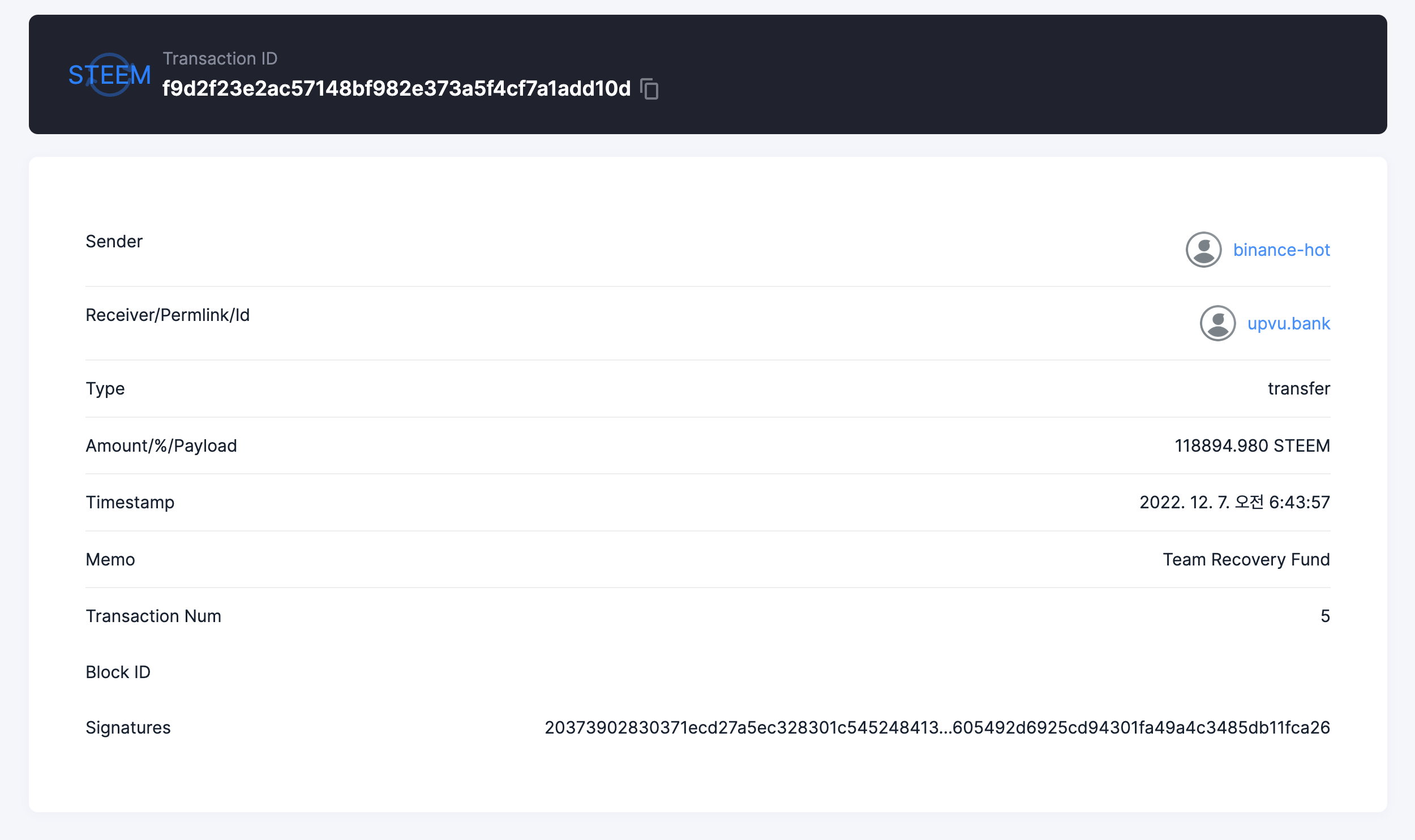The width and height of the screenshot is (1415, 840).
Task: Click the Team Recovery Fund memo text
Action: click(x=1246, y=560)
